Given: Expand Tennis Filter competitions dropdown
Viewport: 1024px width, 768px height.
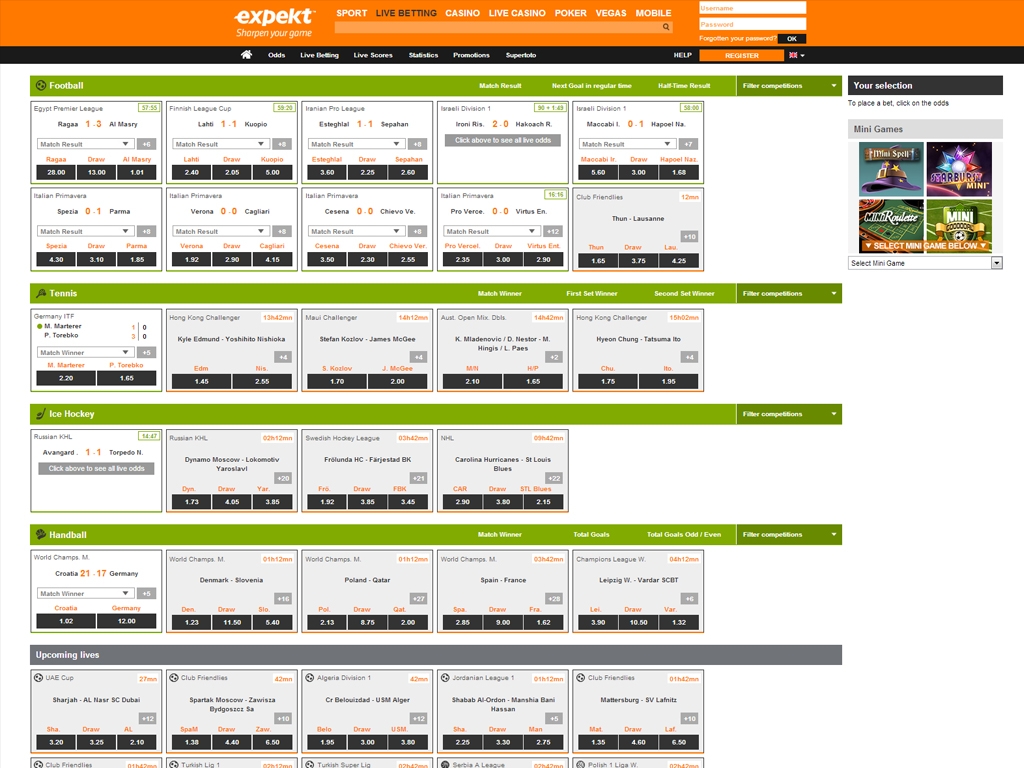Looking at the screenshot, I should (x=789, y=294).
